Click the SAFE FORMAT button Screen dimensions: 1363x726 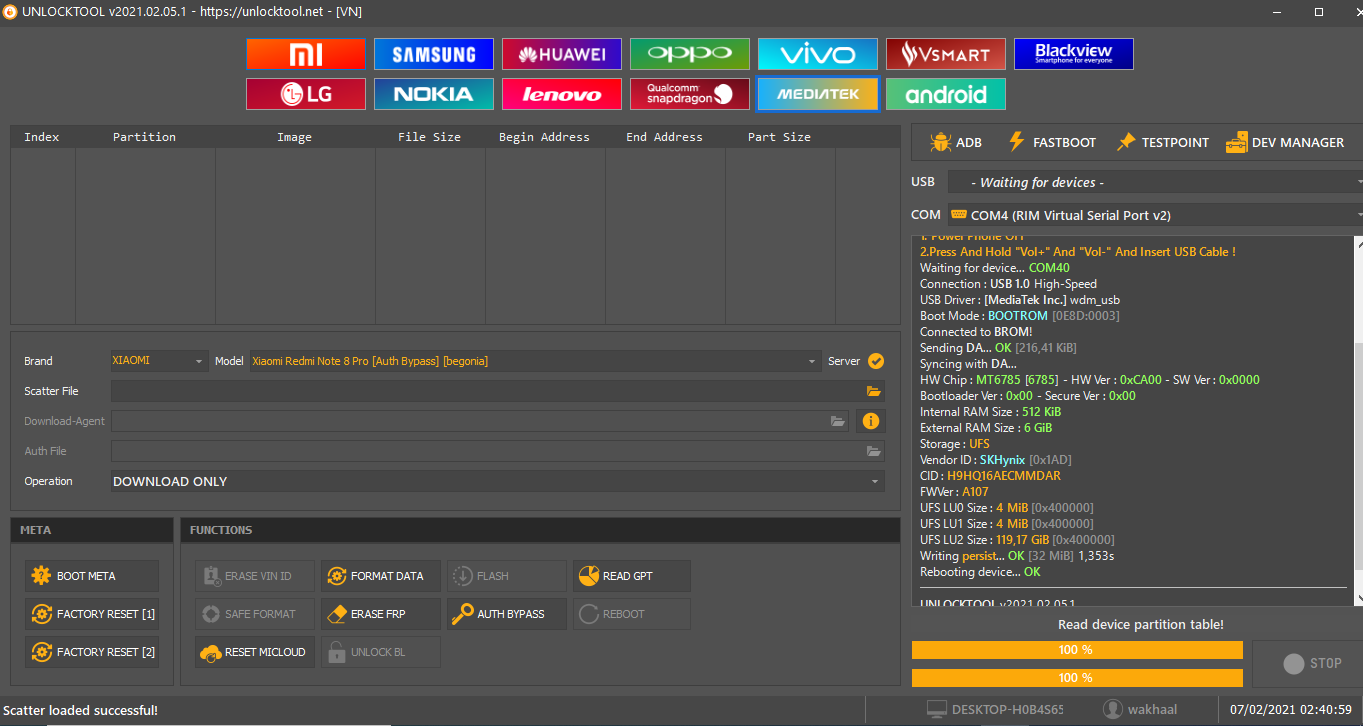pos(255,614)
